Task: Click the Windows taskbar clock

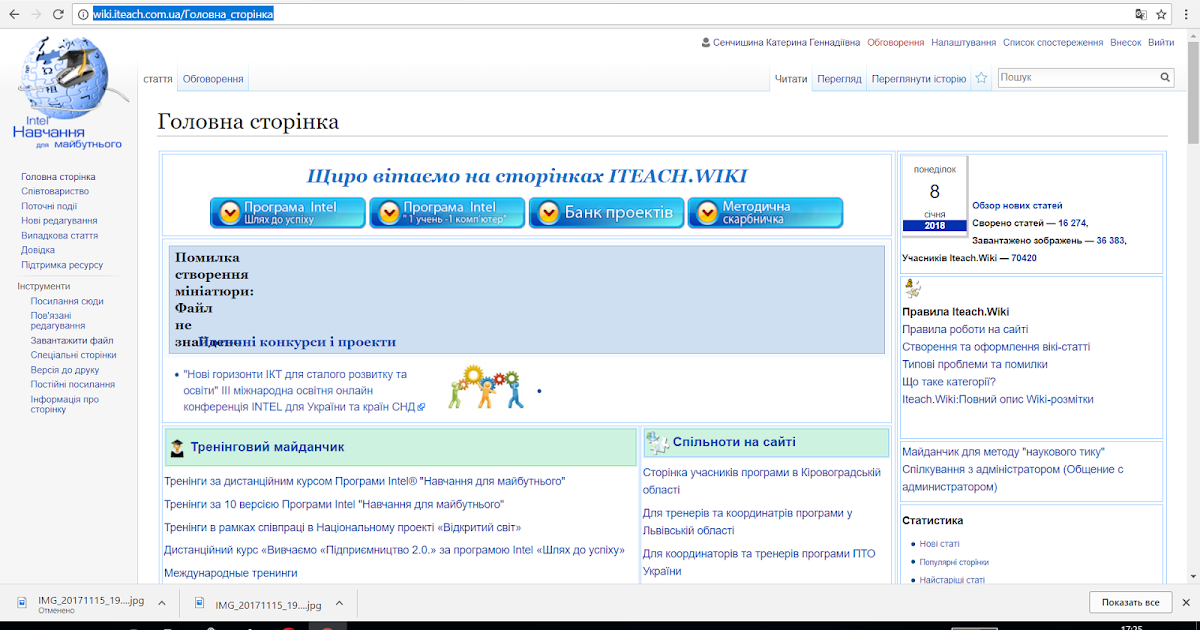Action: (1133, 628)
